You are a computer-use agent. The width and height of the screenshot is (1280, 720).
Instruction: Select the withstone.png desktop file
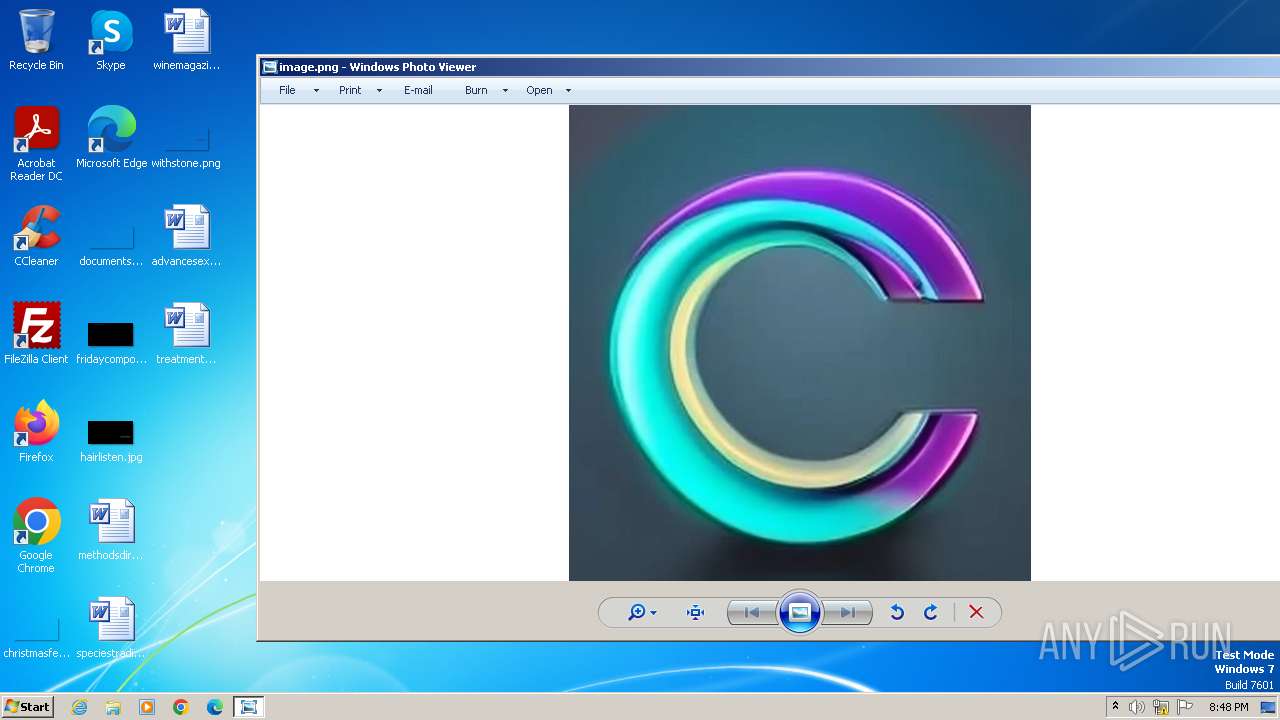(x=187, y=146)
